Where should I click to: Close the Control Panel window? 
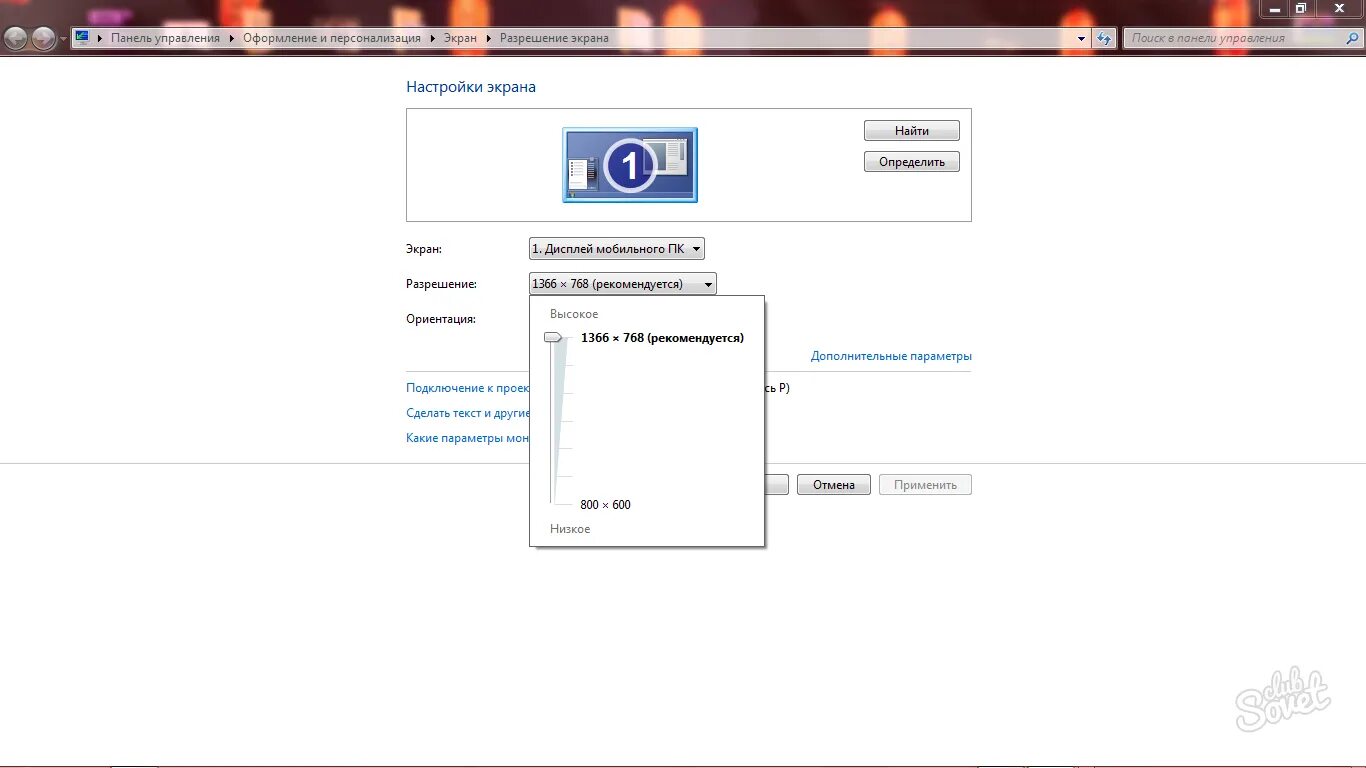[x=1338, y=9]
